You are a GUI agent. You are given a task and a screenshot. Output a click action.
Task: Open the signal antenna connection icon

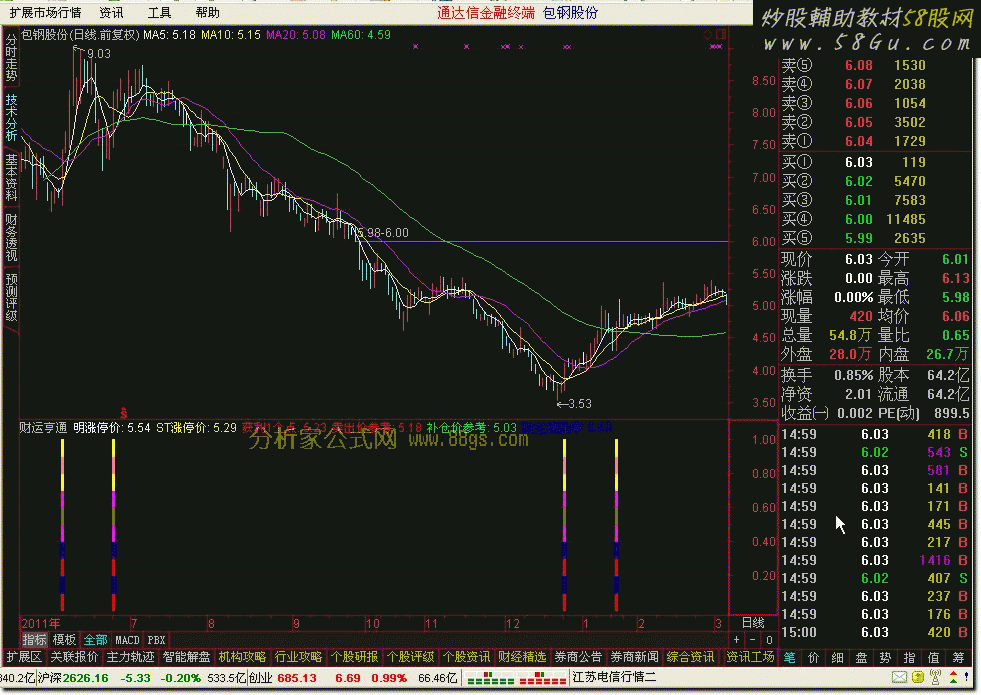click(935, 677)
